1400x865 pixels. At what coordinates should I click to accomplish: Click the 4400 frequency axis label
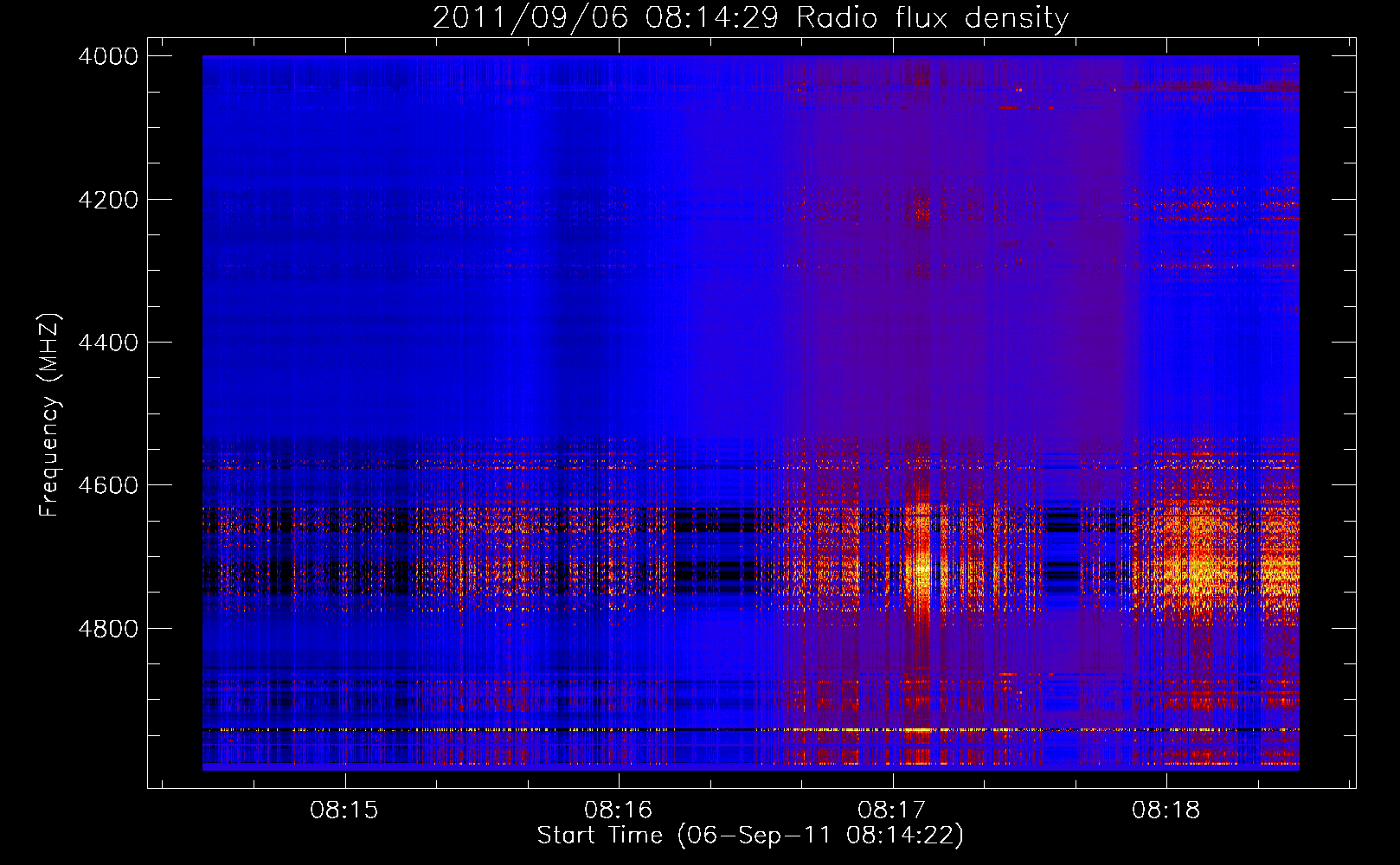108,343
